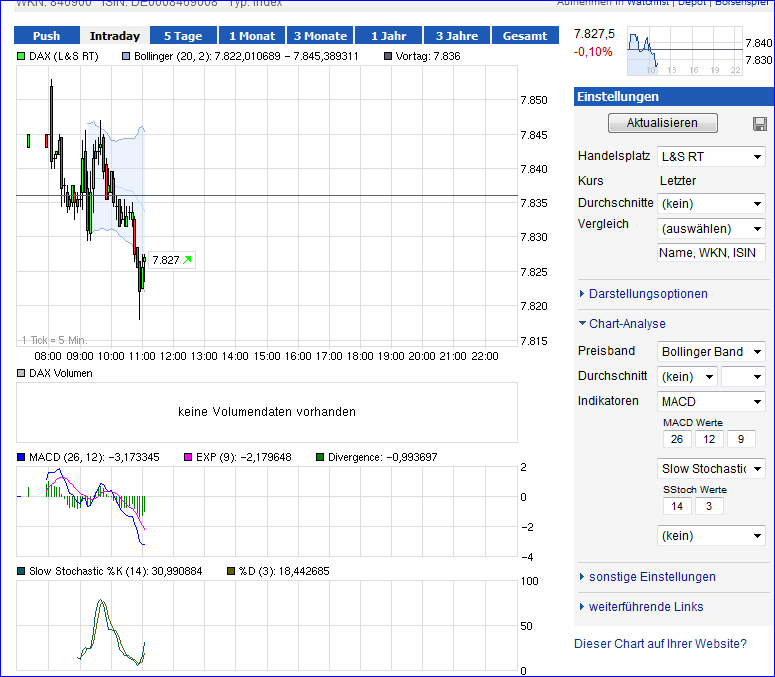Open the Slow Stochastic indicator dropdown
Viewport: 775px width, 677px height.
pos(711,469)
